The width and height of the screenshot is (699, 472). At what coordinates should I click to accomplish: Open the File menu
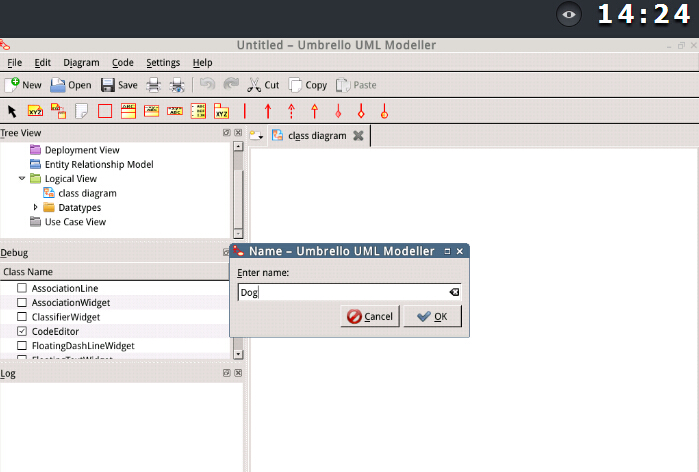tap(14, 62)
